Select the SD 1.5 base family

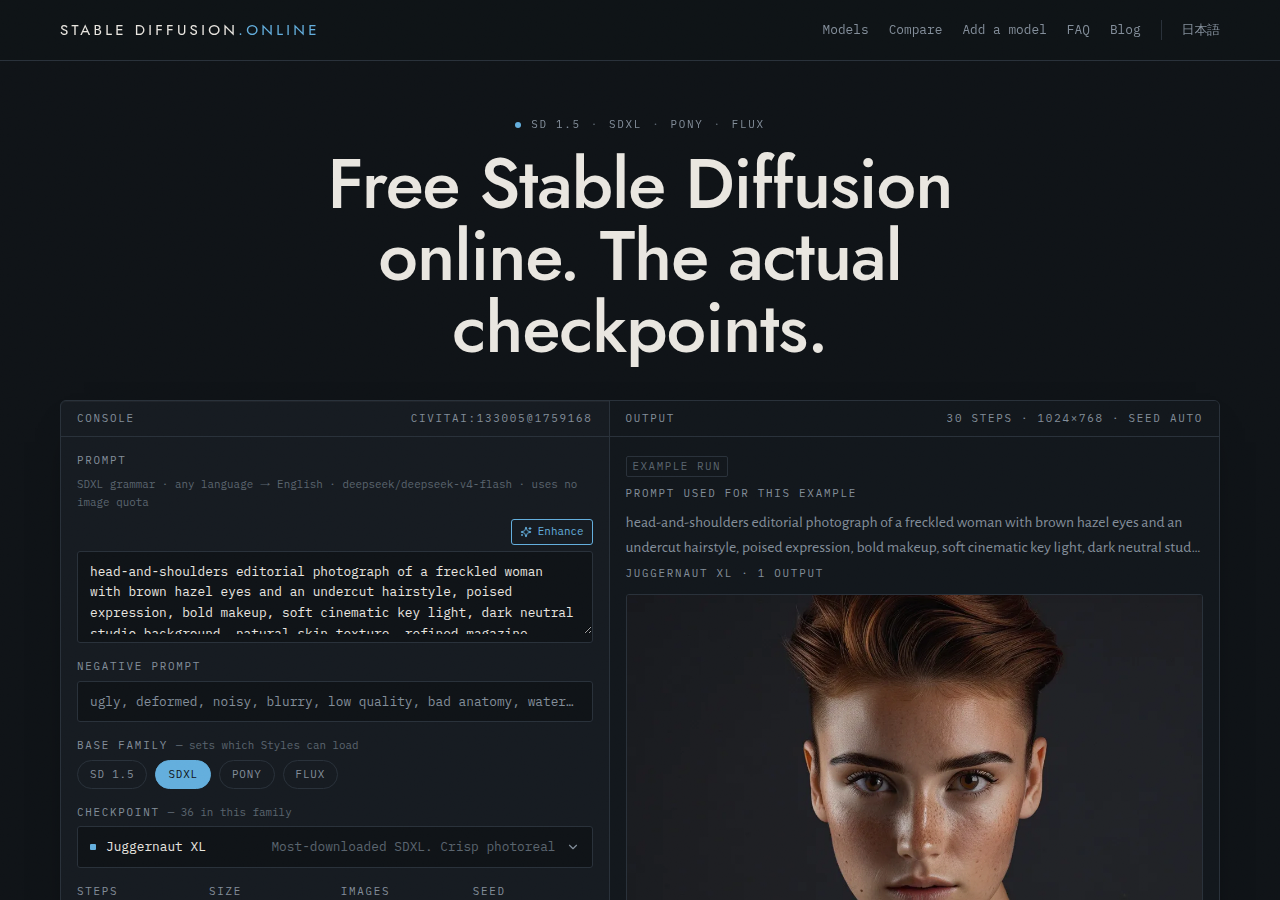(112, 774)
